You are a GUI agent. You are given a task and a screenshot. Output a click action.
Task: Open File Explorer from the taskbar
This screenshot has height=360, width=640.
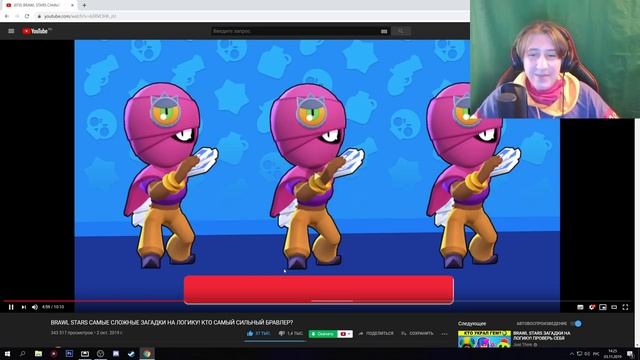(x=38, y=354)
